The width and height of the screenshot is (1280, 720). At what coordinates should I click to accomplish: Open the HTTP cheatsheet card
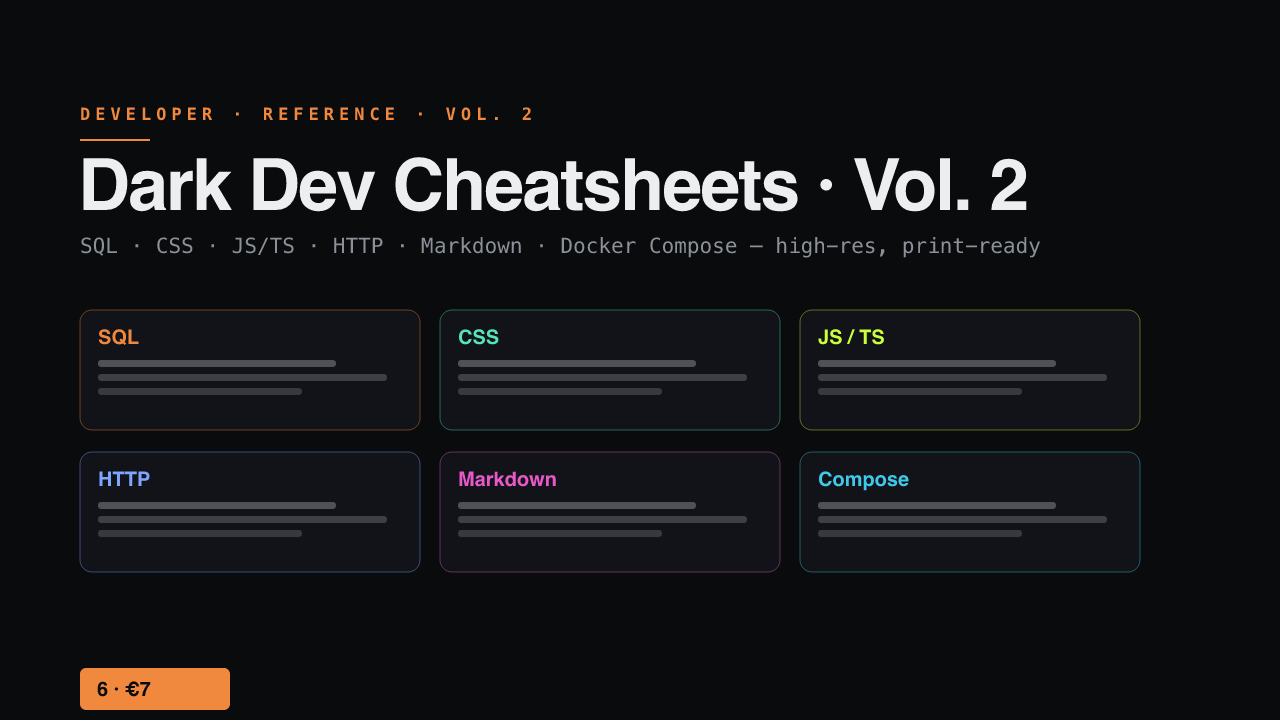coord(250,512)
